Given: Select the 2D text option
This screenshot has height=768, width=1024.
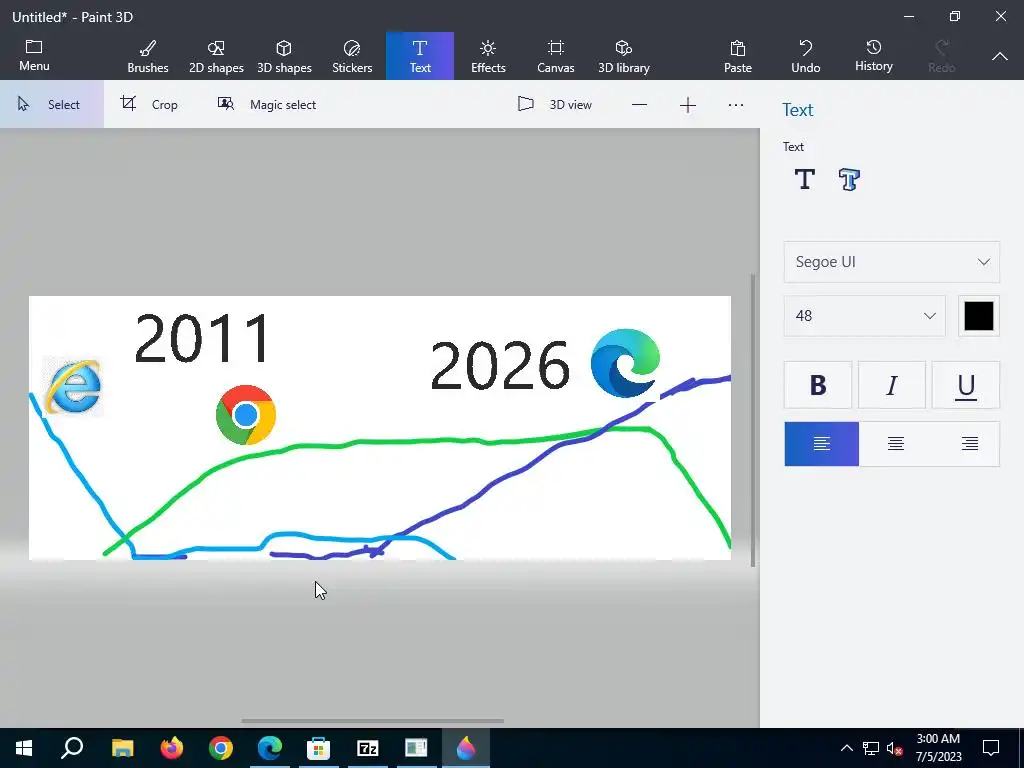Looking at the screenshot, I should (x=805, y=179).
